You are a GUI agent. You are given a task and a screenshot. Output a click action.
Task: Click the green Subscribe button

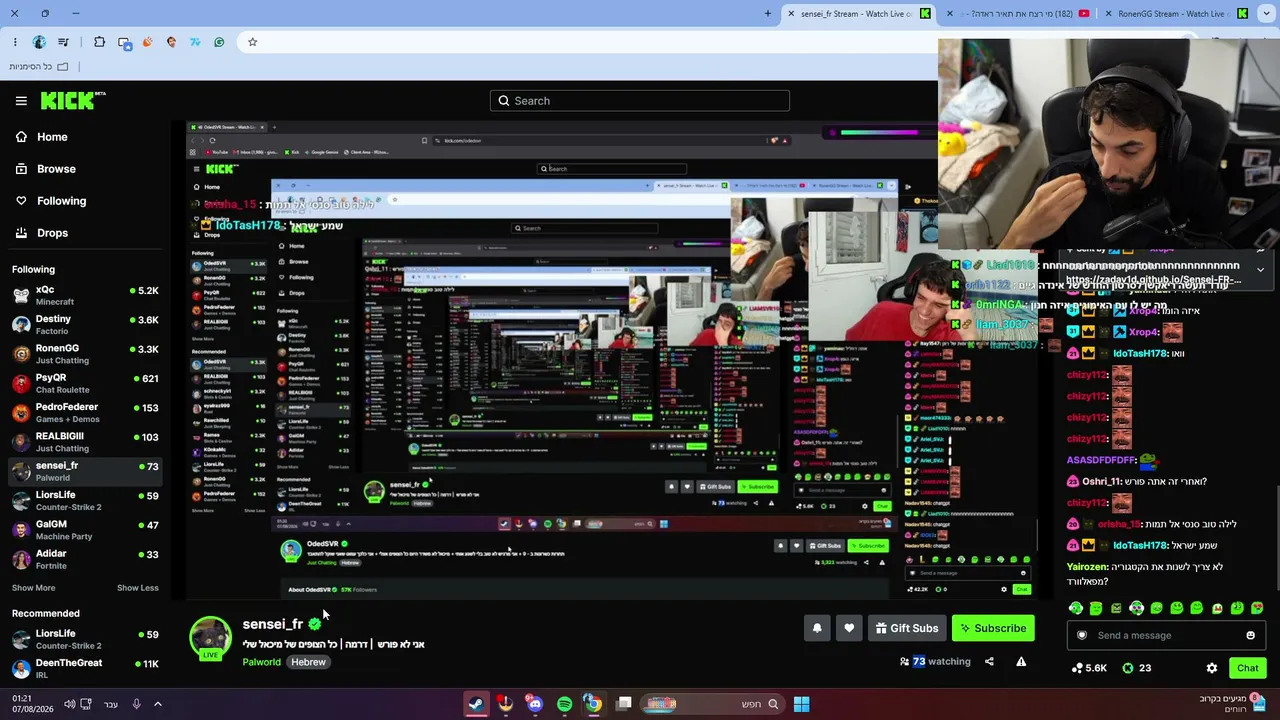(994, 628)
